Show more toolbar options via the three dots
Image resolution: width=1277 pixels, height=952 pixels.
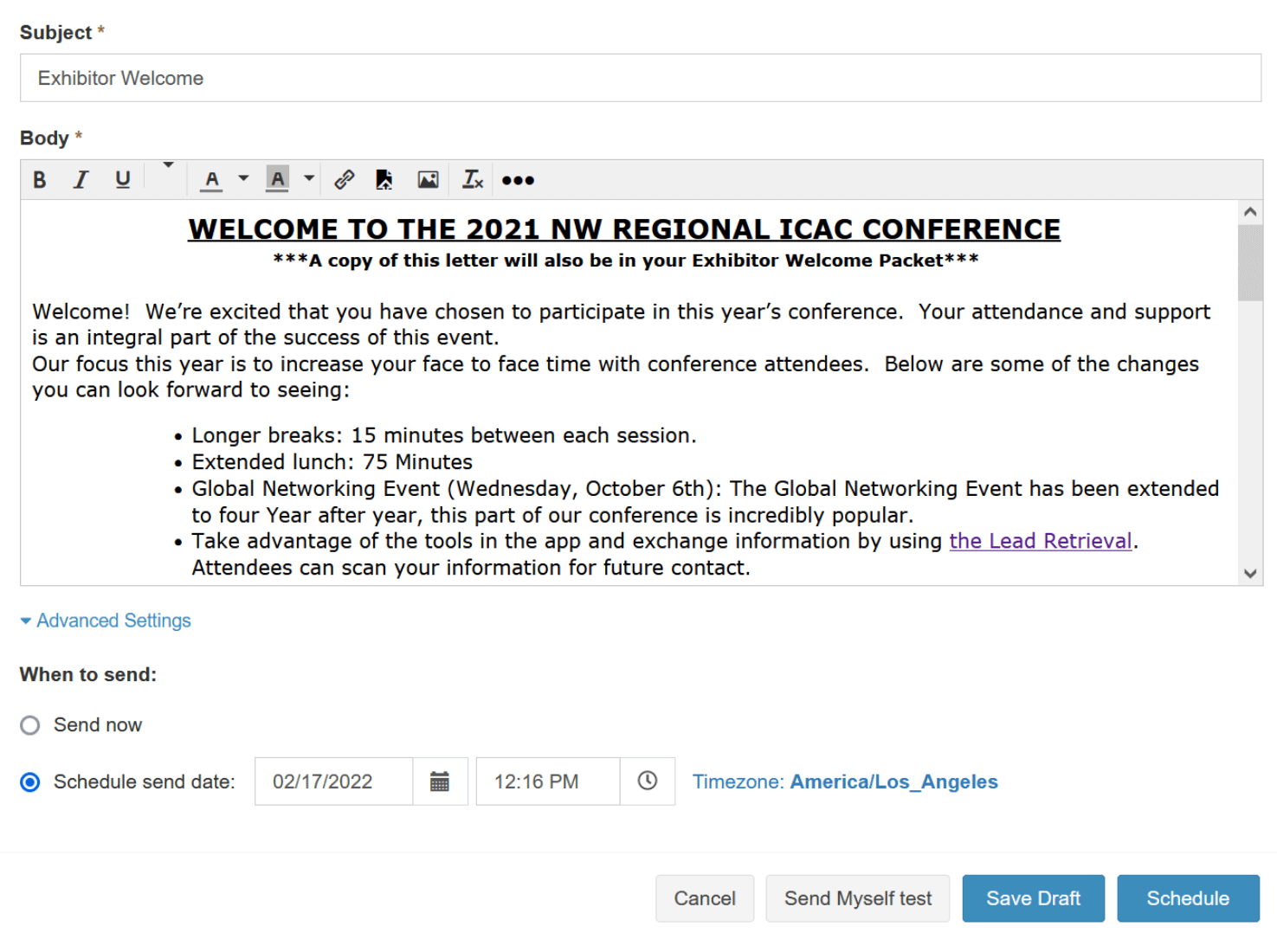click(518, 180)
